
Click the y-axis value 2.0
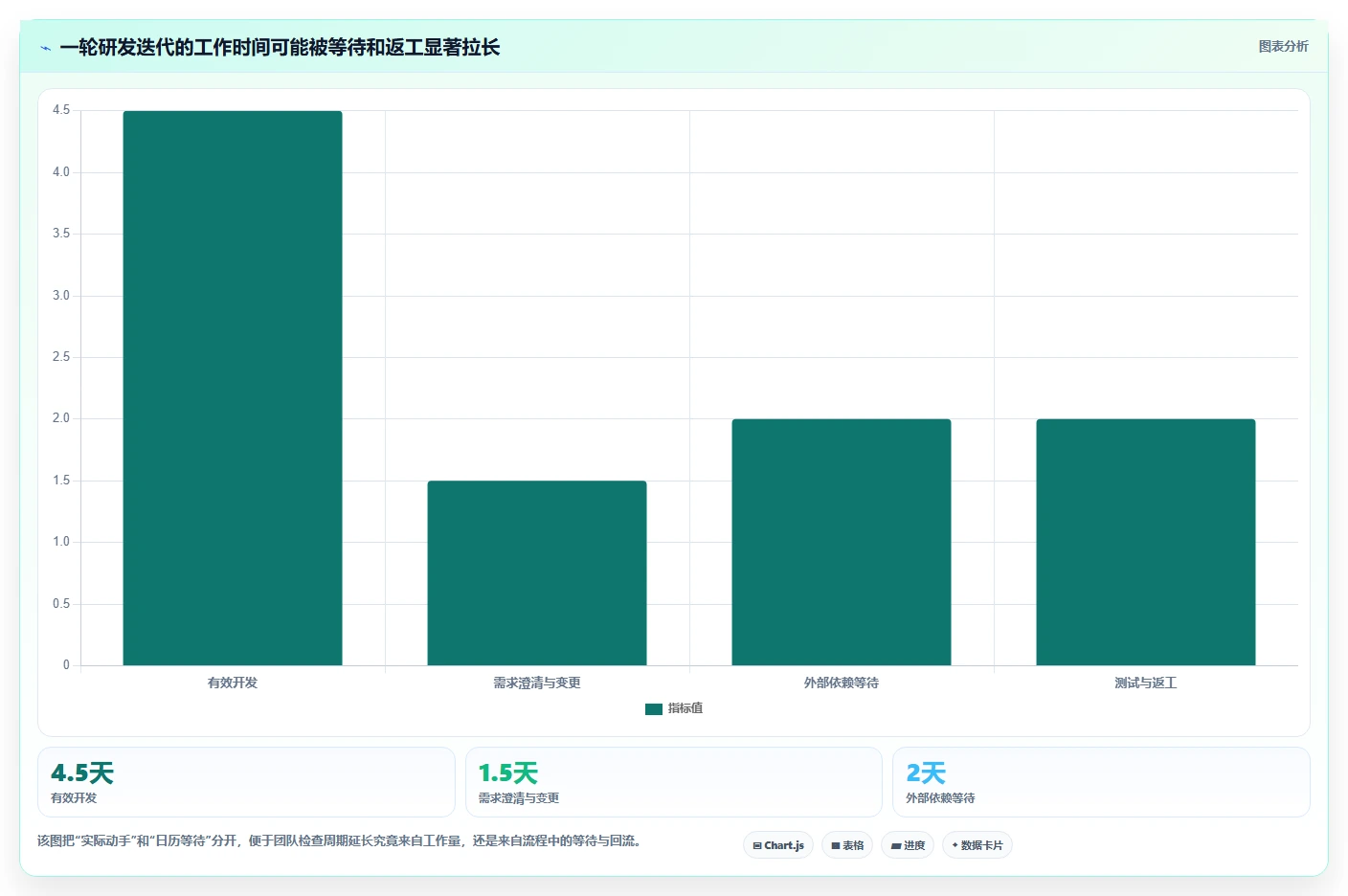pyautogui.click(x=61, y=418)
